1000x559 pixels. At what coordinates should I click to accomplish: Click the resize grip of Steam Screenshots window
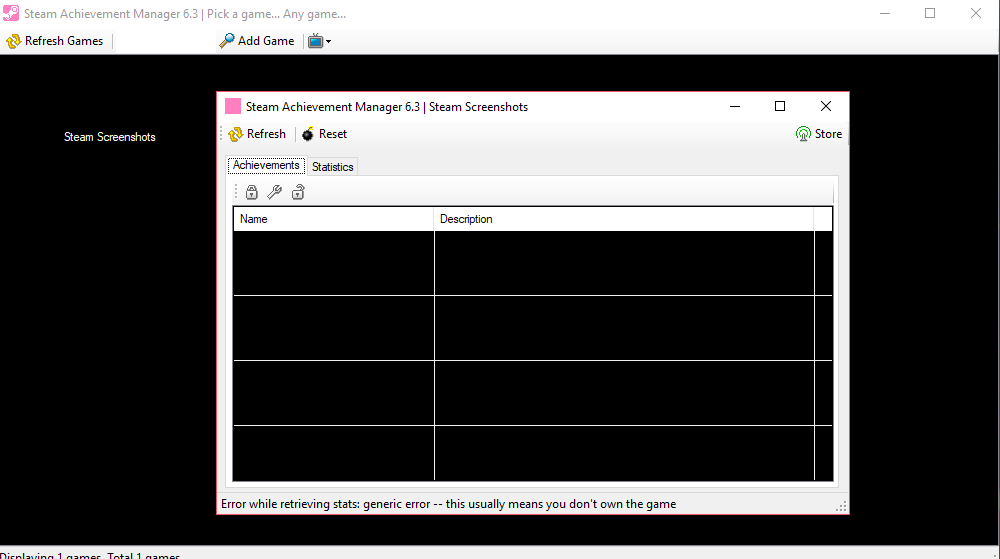(x=841, y=506)
